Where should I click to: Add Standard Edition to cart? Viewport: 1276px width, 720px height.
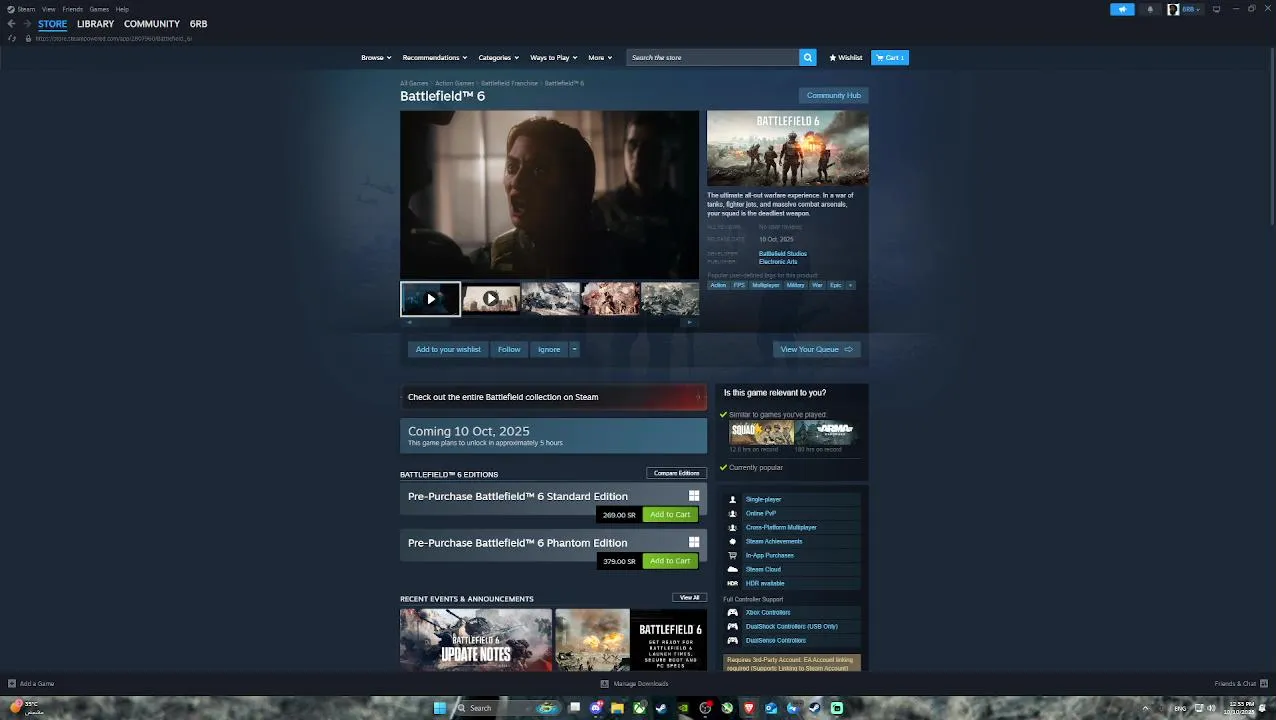pos(670,515)
